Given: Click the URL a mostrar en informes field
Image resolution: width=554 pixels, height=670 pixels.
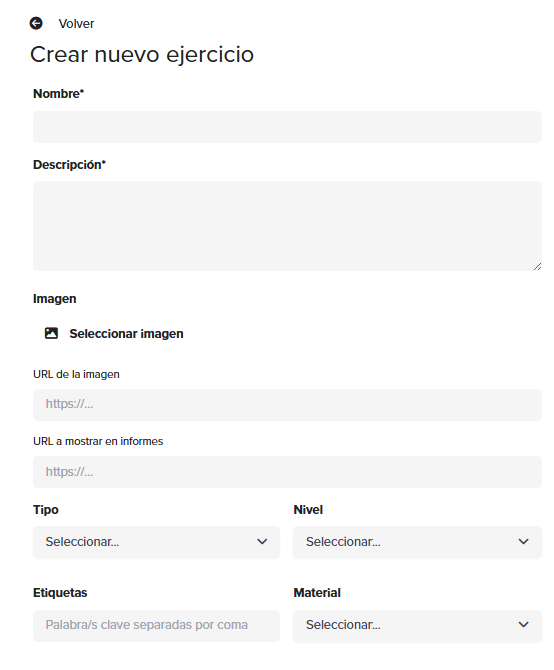Looking at the screenshot, I should click(287, 472).
